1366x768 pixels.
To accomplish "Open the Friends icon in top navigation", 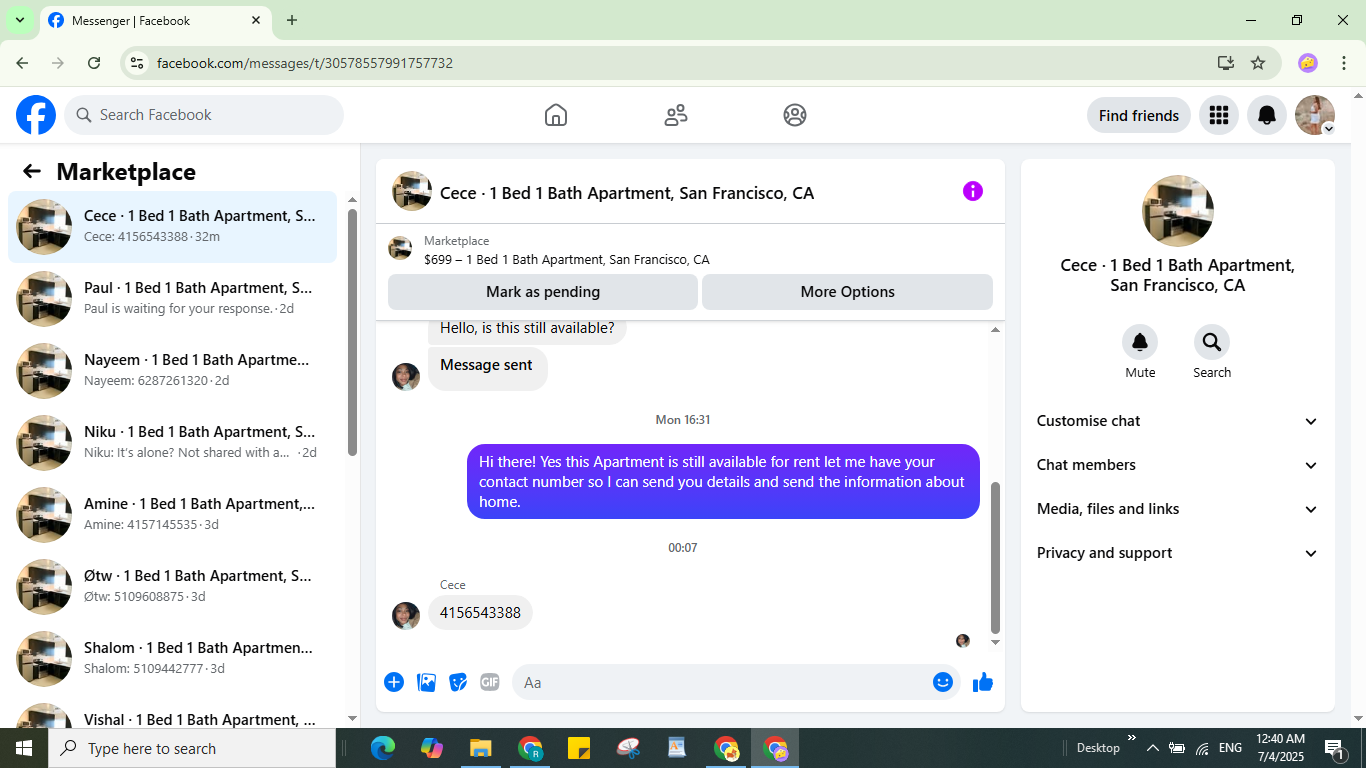I will (676, 115).
